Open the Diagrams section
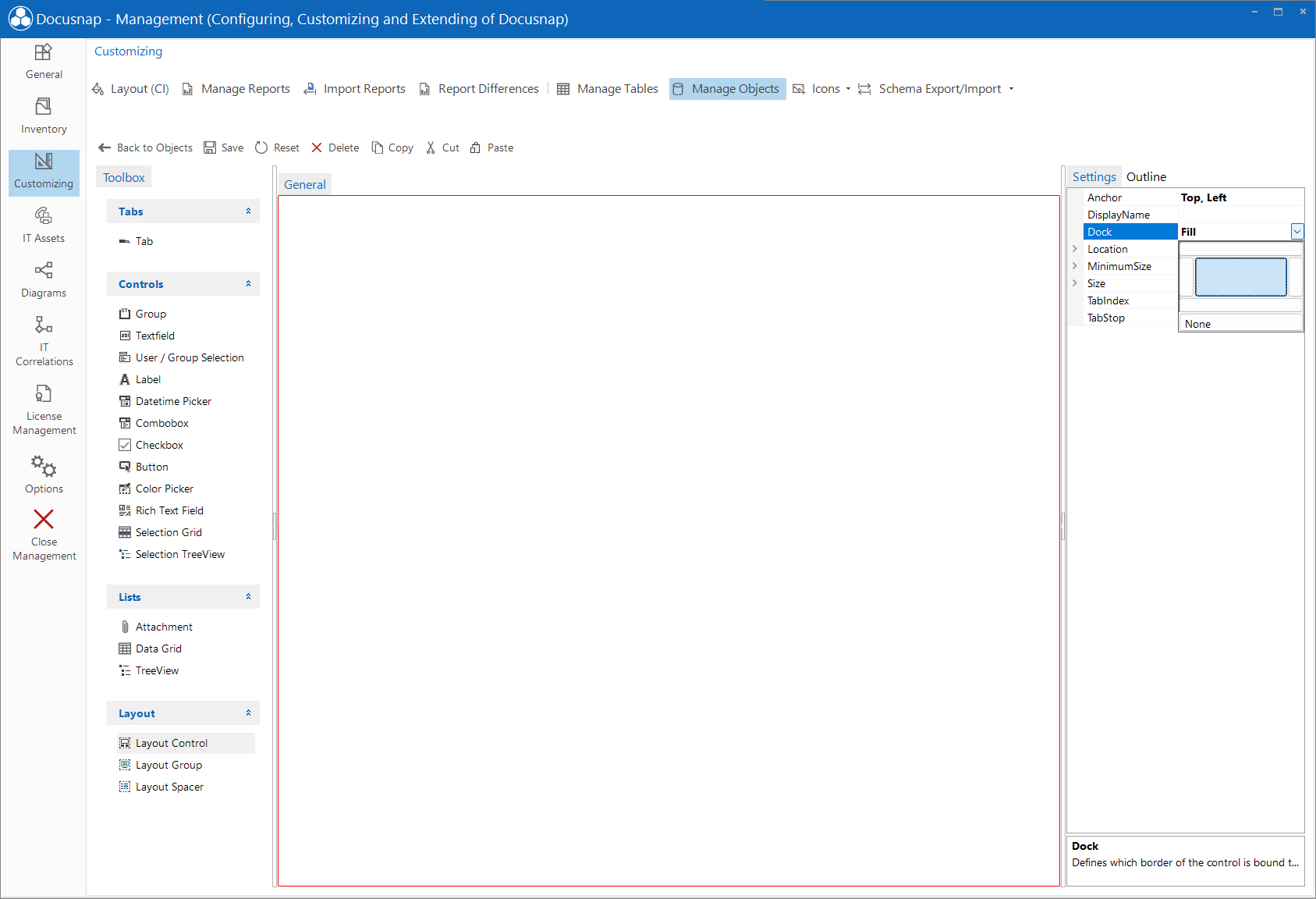 click(x=44, y=280)
